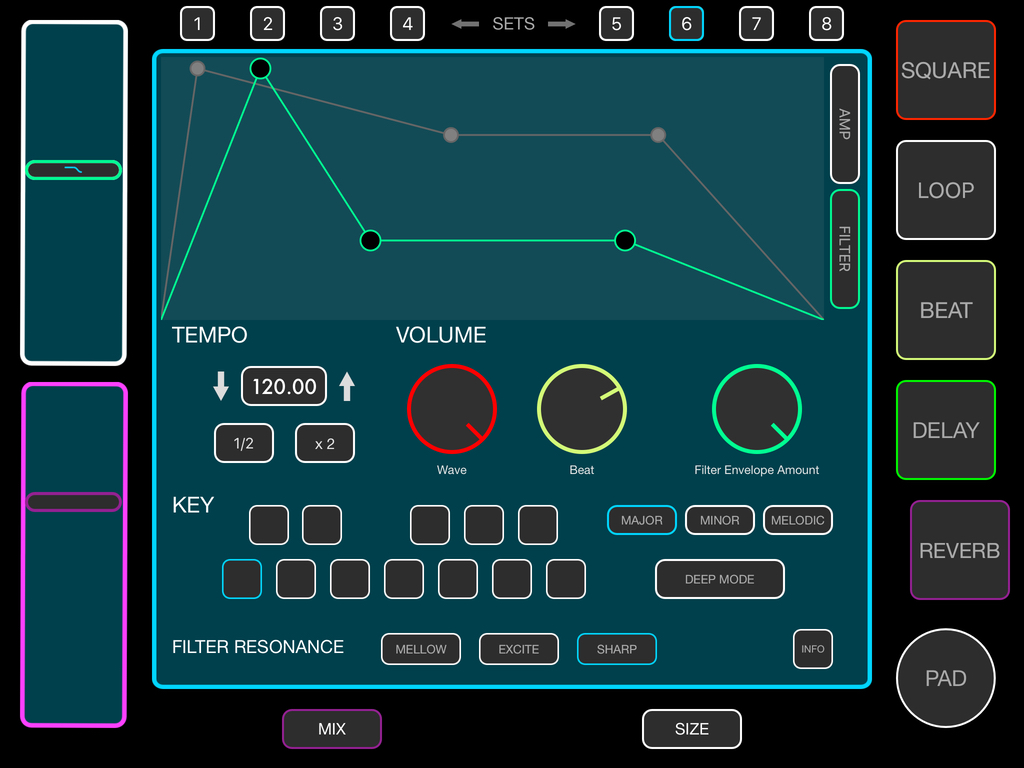
Task: Select set 5
Action: click(x=616, y=24)
